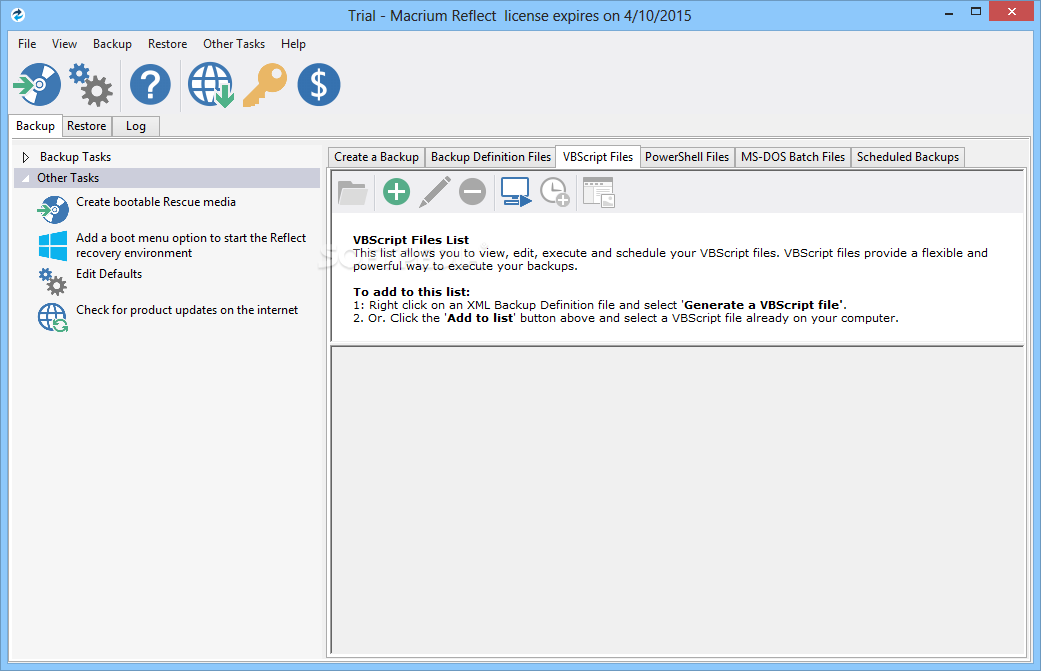This screenshot has height=671, width=1041.
Task: Click the globe update download toolbar icon
Action: point(211,85)
